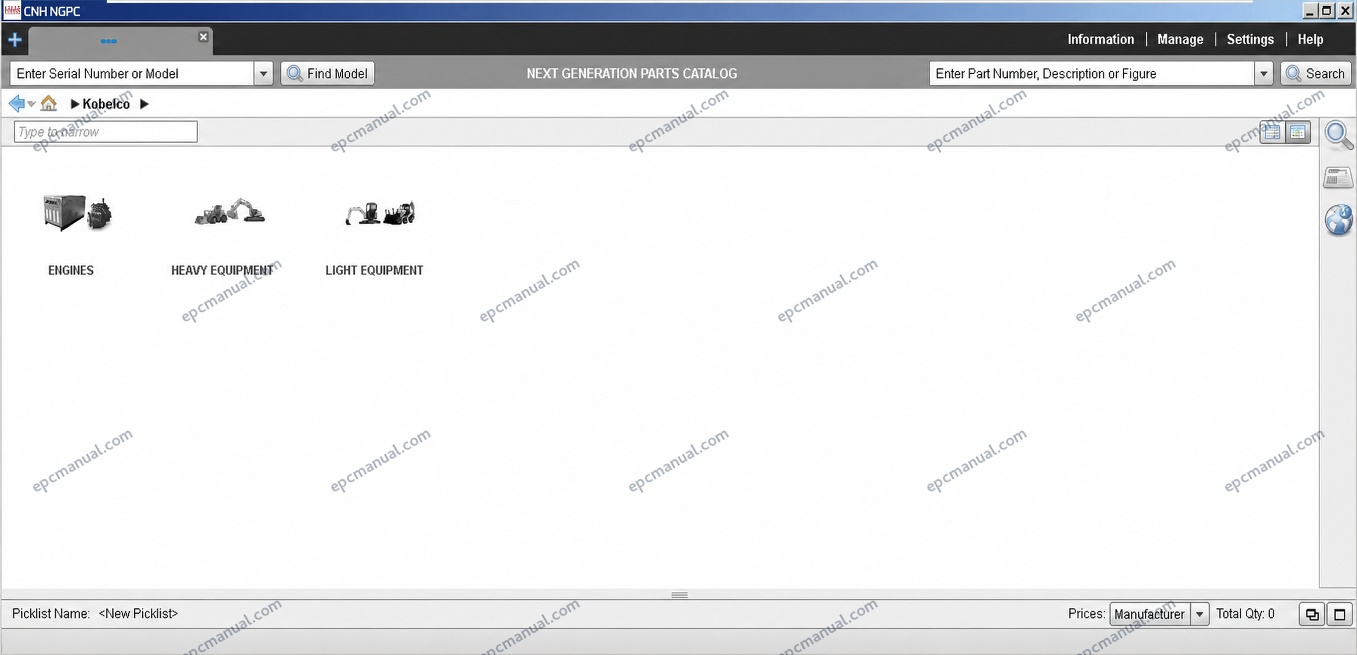Image resolution: width=1357 pixels, height=655 pixels.
Task: Click the HEAVY EQUIPMENT label
Action: (x=222, y=270)
